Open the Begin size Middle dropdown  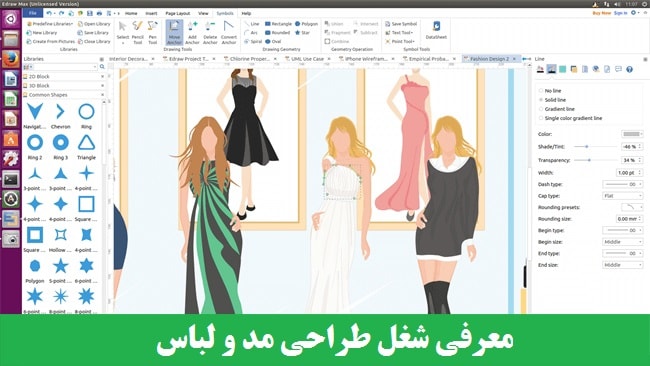click(623, 242)
